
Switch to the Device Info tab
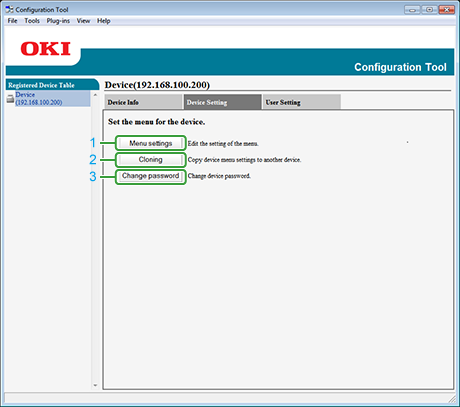[143, 102]
